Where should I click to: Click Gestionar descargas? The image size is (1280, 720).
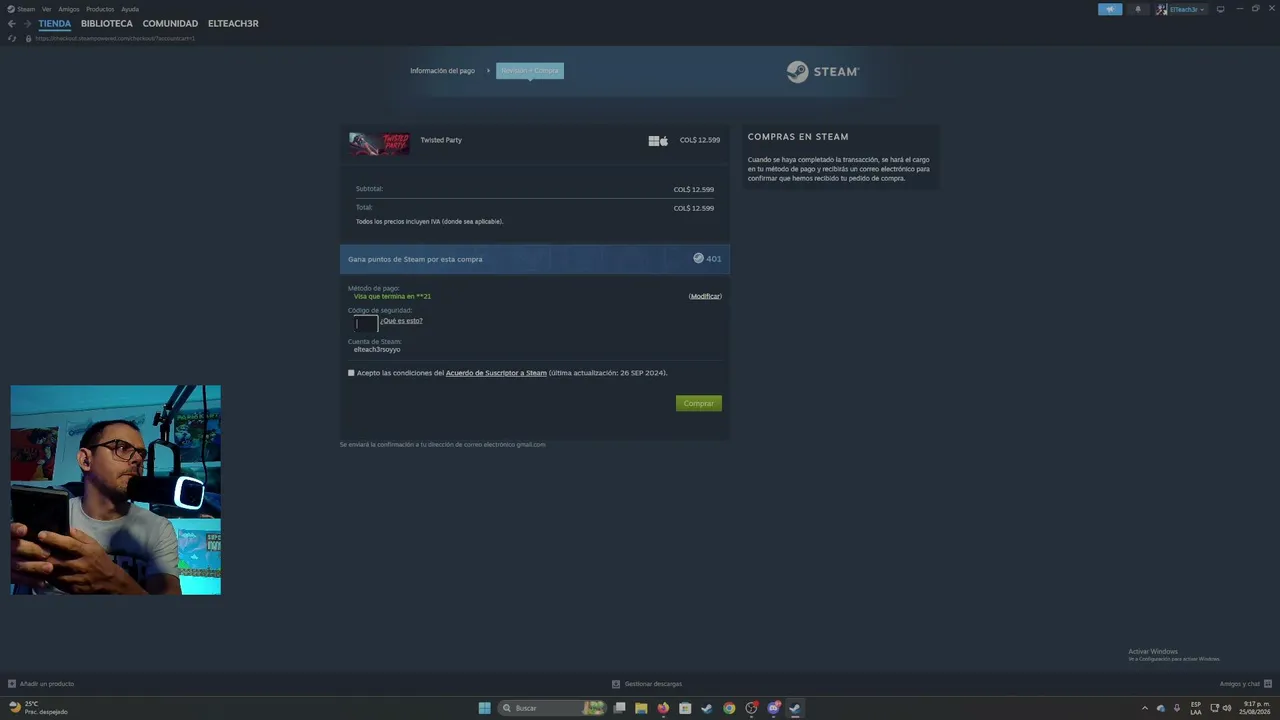point(653,684)
